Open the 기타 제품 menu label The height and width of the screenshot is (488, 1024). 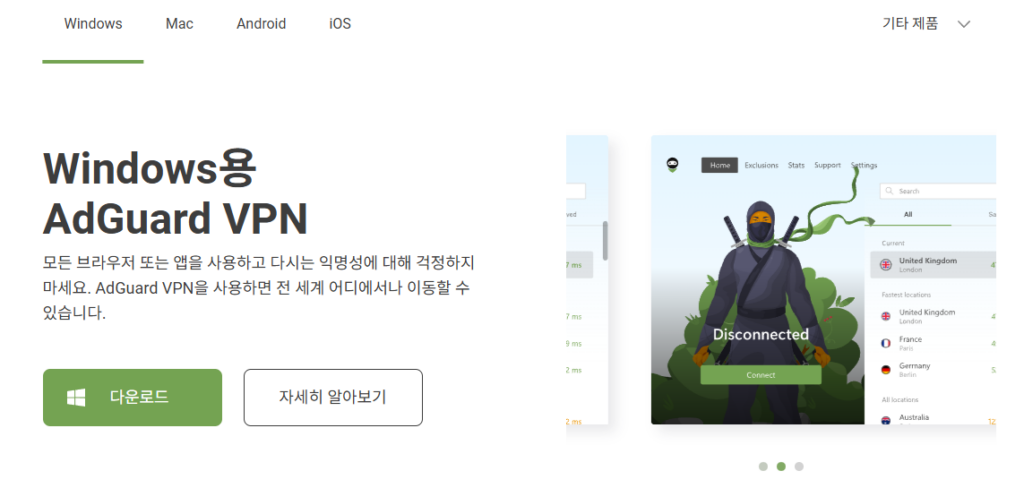coord(910,24)
